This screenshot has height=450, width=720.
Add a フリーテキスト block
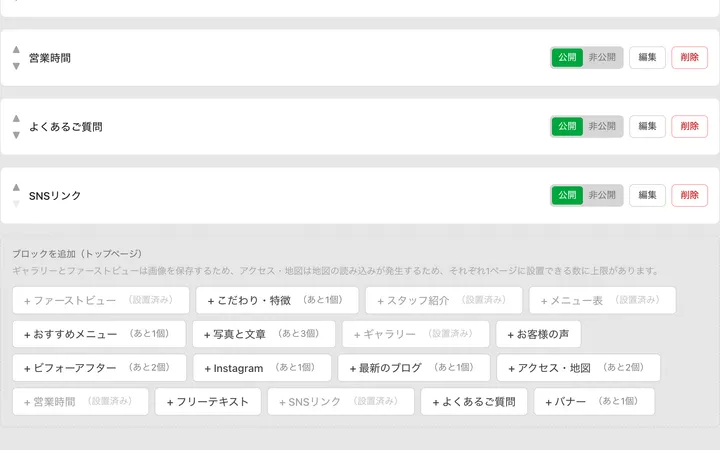coord(208,402)
